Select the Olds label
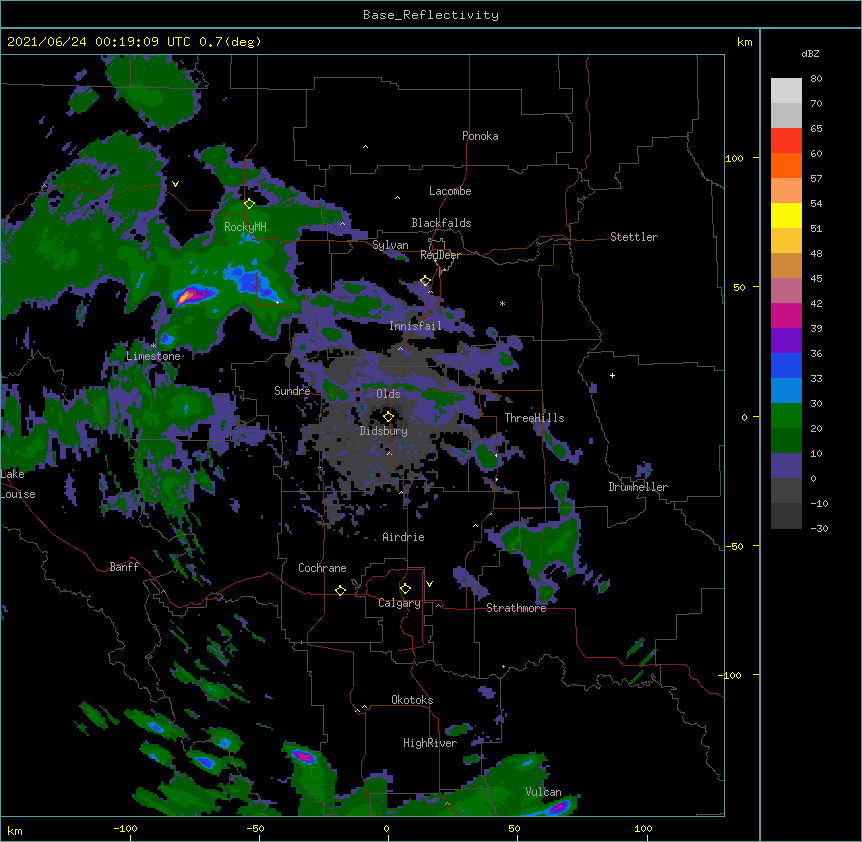This screenshot has height=842, width=862. click(x=388, y=394)
